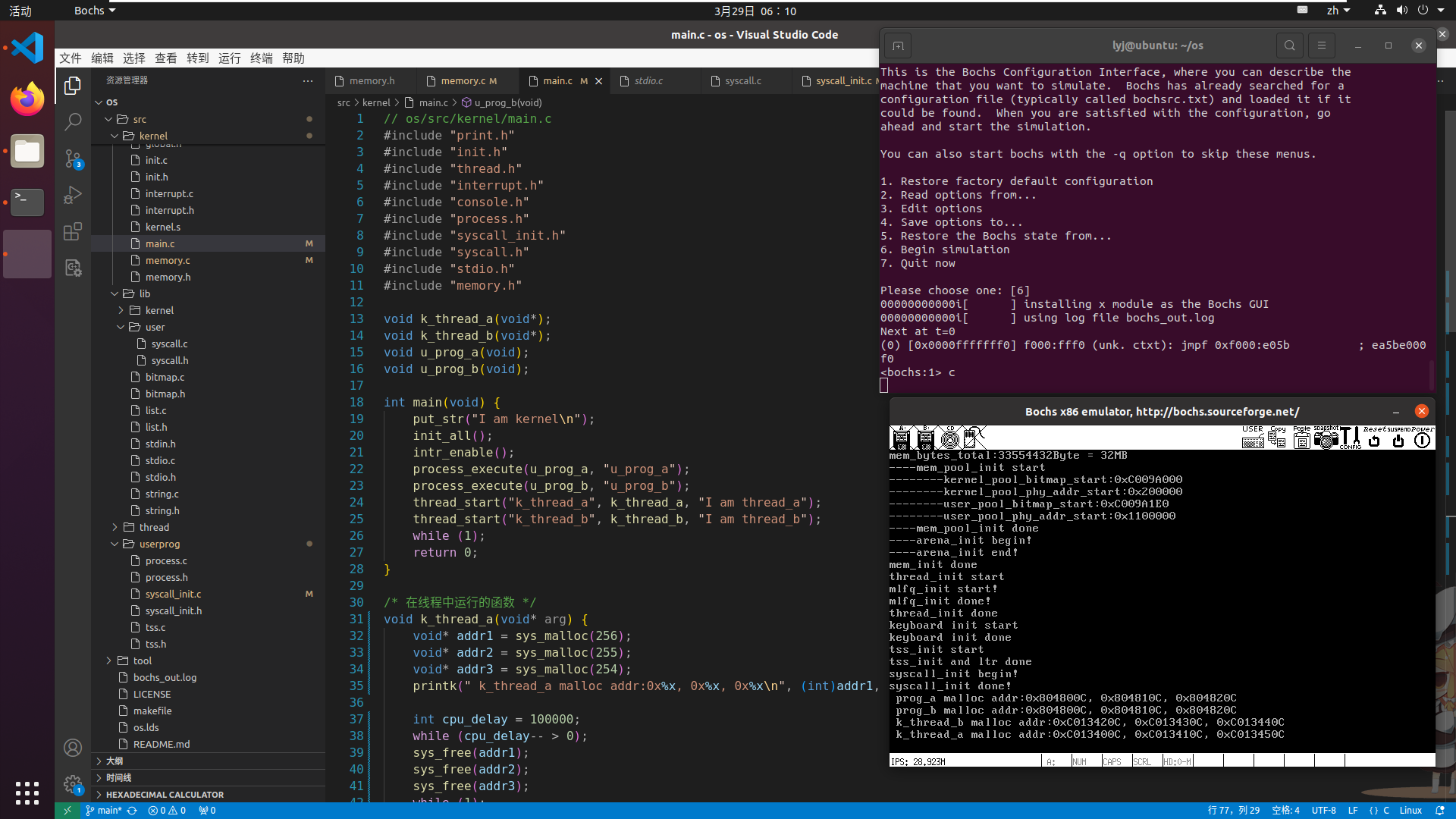1456x819 pixels.
Task: Click the remote window indicator in the status bar
Action: click(67, 811)
